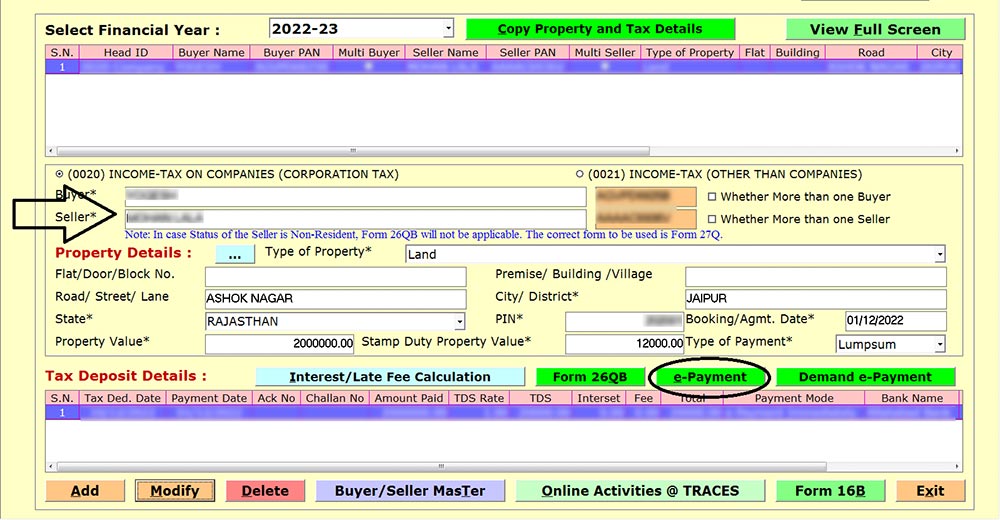Click the Add button
Screen dimensions: 1000x520
[x=85, y=491]
